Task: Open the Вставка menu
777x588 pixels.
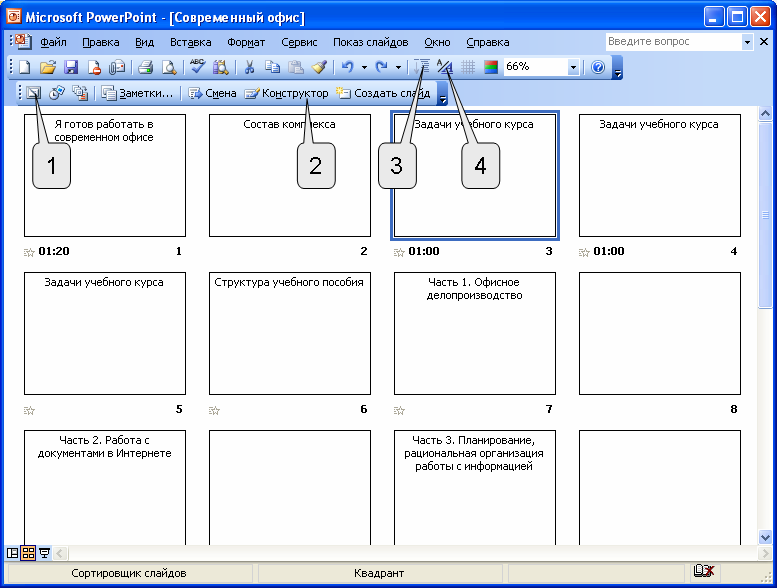Action: (x=190, y=42)
